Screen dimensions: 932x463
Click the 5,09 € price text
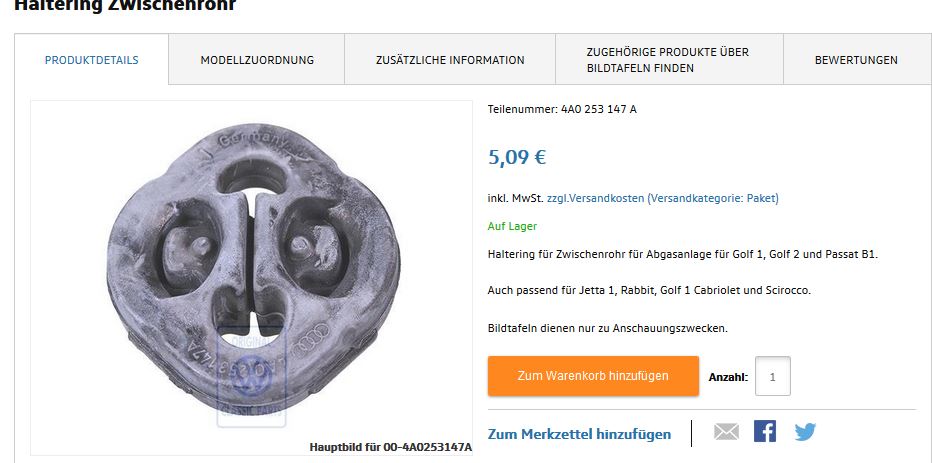tap(517, 157)
